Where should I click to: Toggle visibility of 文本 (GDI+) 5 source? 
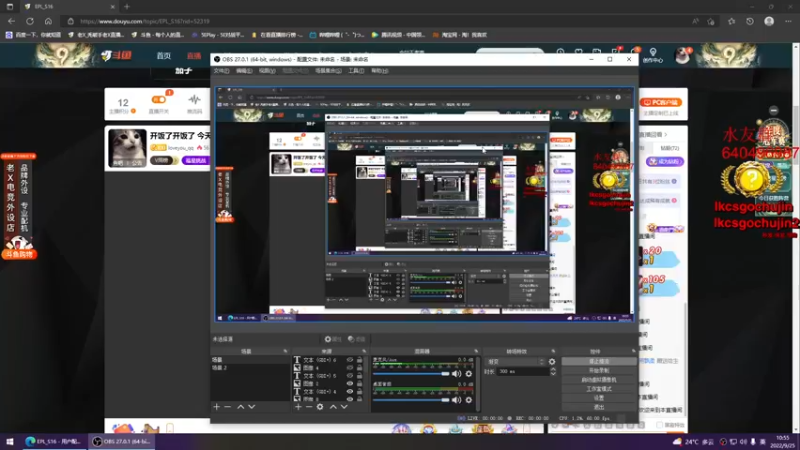pyautogui.click(x=349, y=376)
